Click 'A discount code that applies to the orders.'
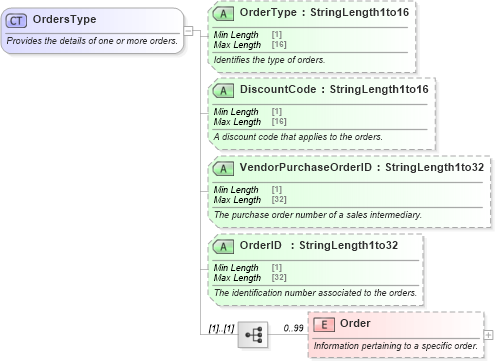 [x=298, y=137]
